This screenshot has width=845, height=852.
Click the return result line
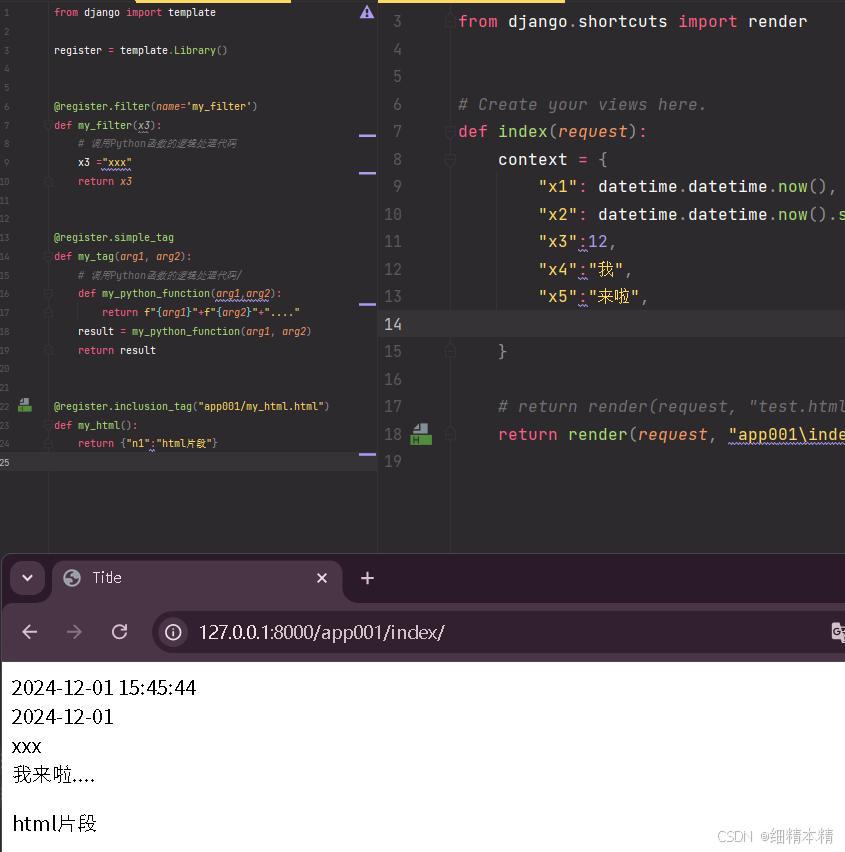point(117,350)
